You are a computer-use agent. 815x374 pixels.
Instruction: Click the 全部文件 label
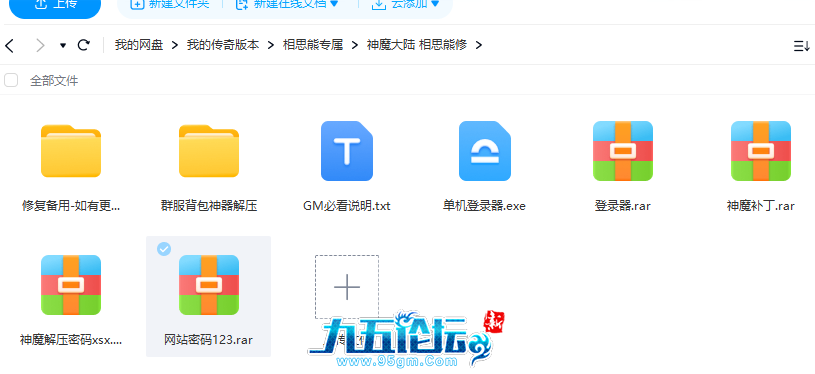click(54, 81)
